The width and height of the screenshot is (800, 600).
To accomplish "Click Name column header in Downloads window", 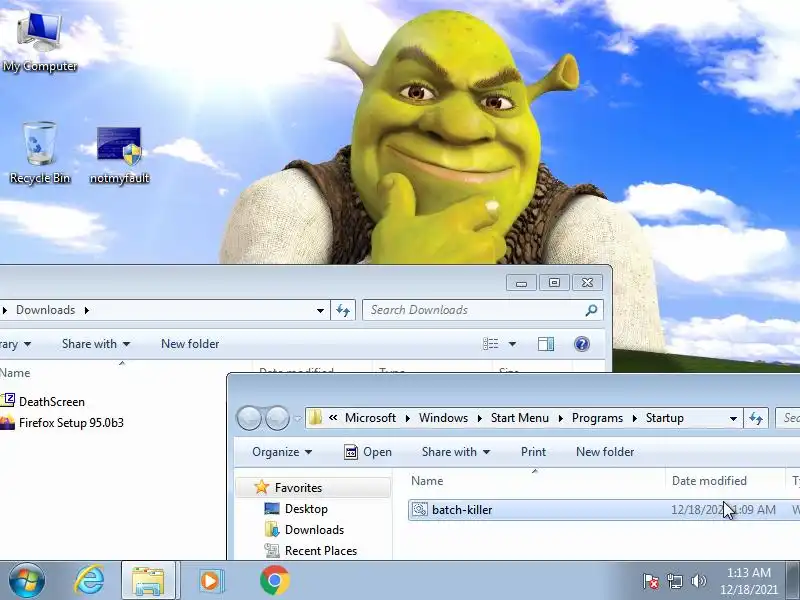I will click(15, 373).
